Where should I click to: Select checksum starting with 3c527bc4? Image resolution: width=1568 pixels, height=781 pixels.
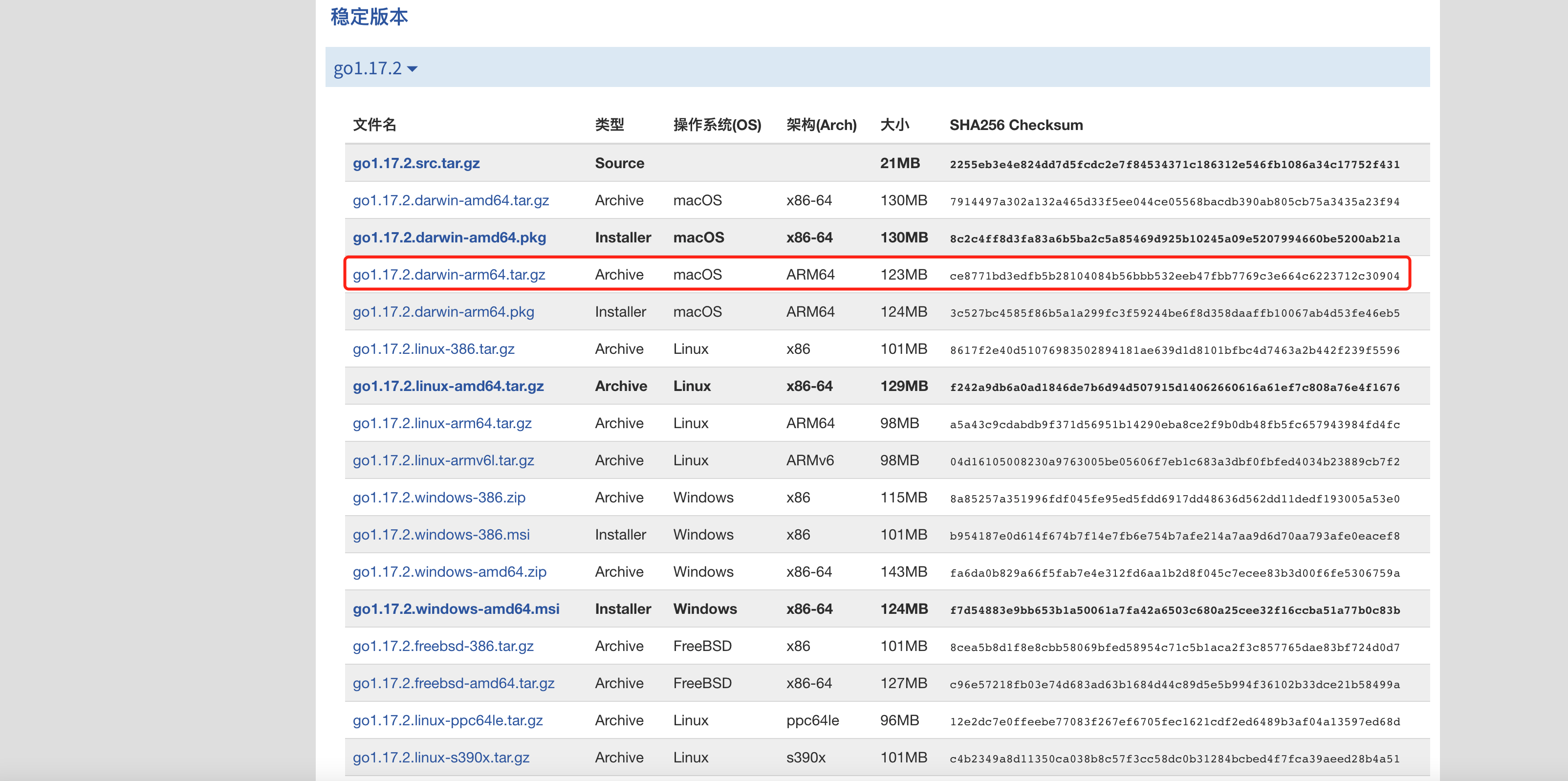(1174, 313)
